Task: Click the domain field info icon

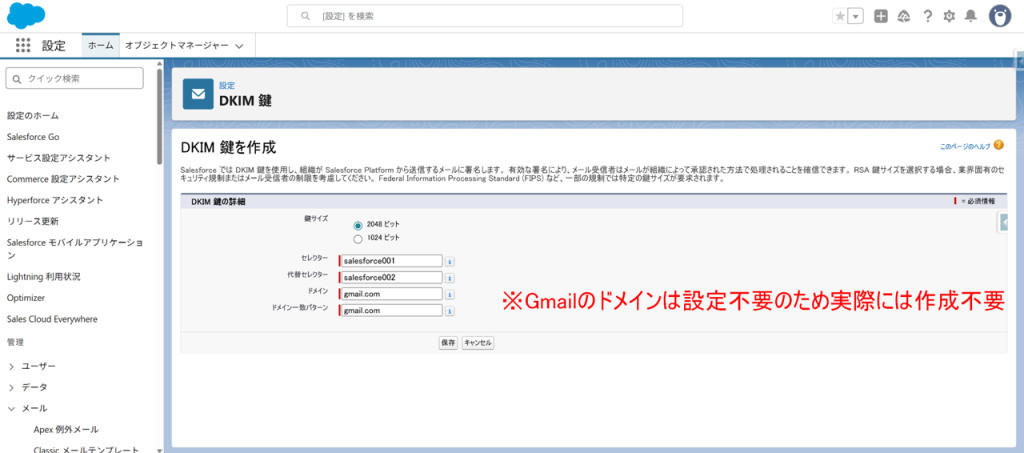Action: tap(450, 295)
